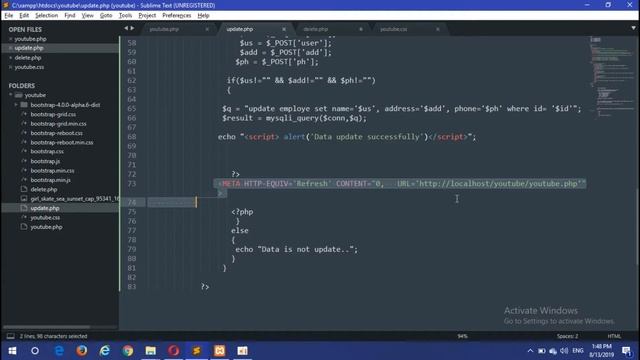Open youtube.php in folder tree
640x360 pixels.
(46, 227)
